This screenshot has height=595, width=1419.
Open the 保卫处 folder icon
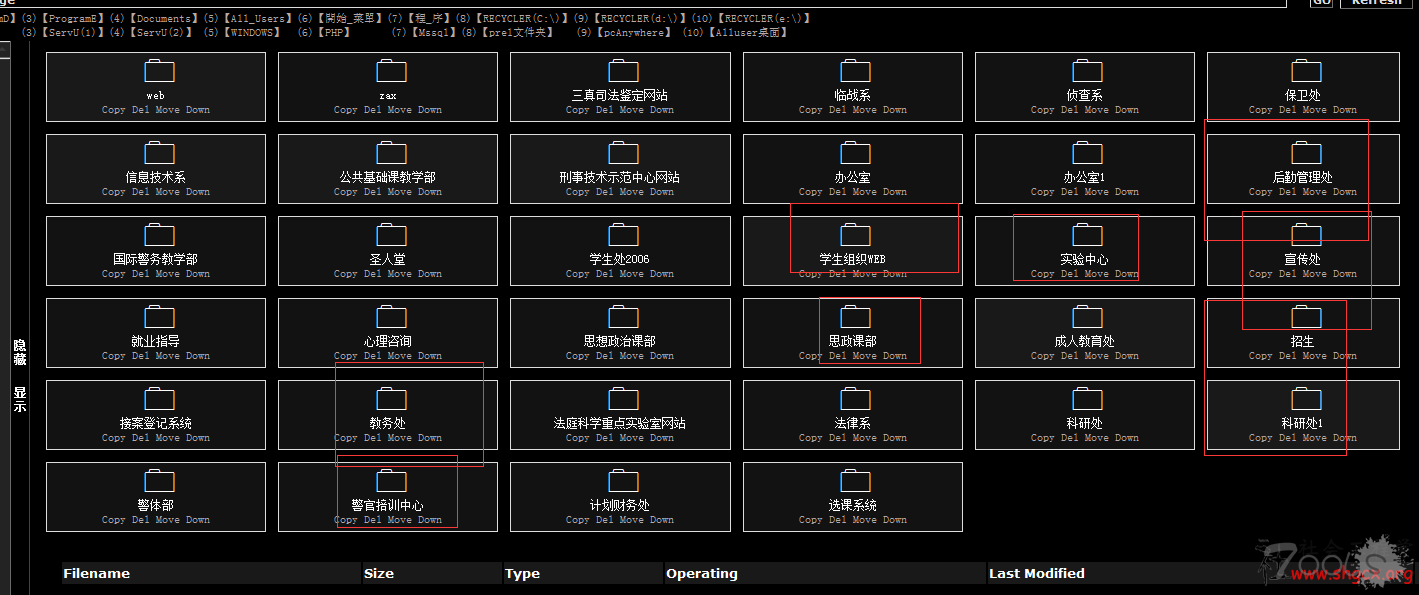pos(1306,71)
